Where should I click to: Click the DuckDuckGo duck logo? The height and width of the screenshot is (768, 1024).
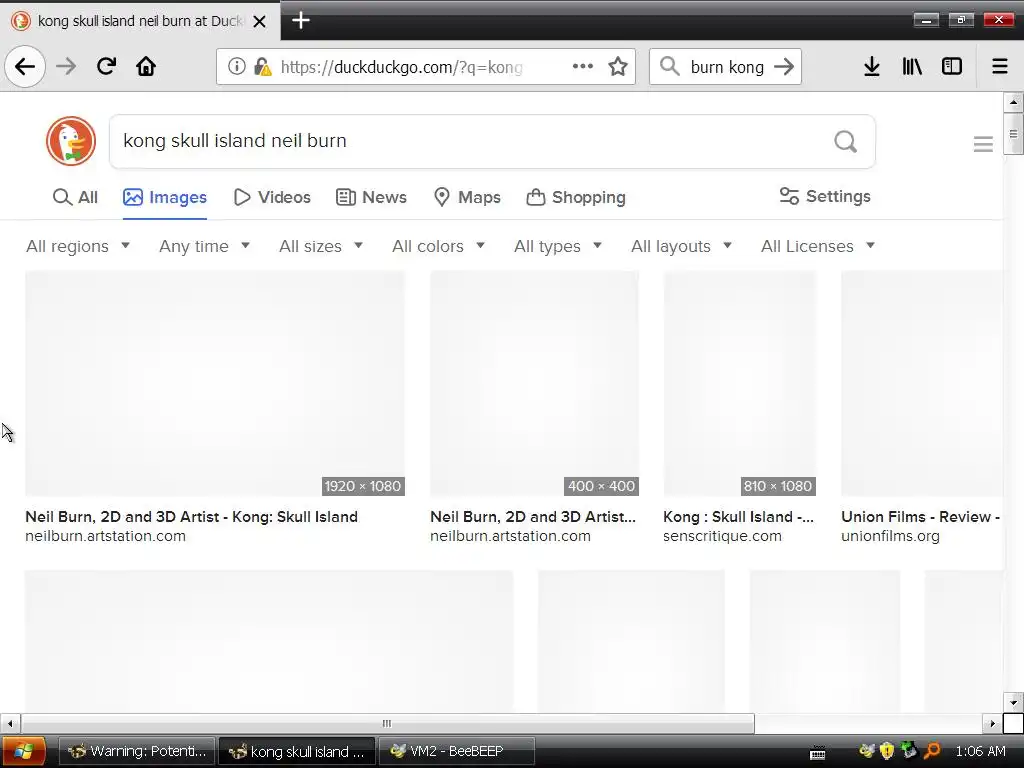click(x=71, y=141)
